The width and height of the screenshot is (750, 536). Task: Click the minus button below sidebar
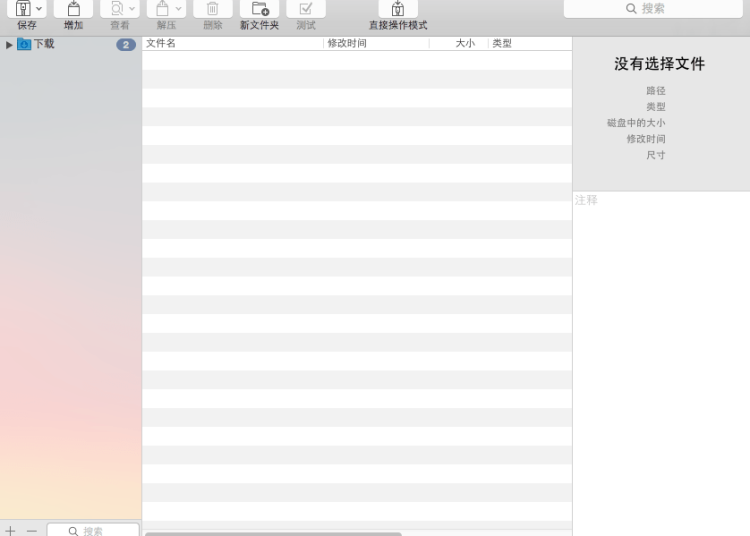pos(31,530)
